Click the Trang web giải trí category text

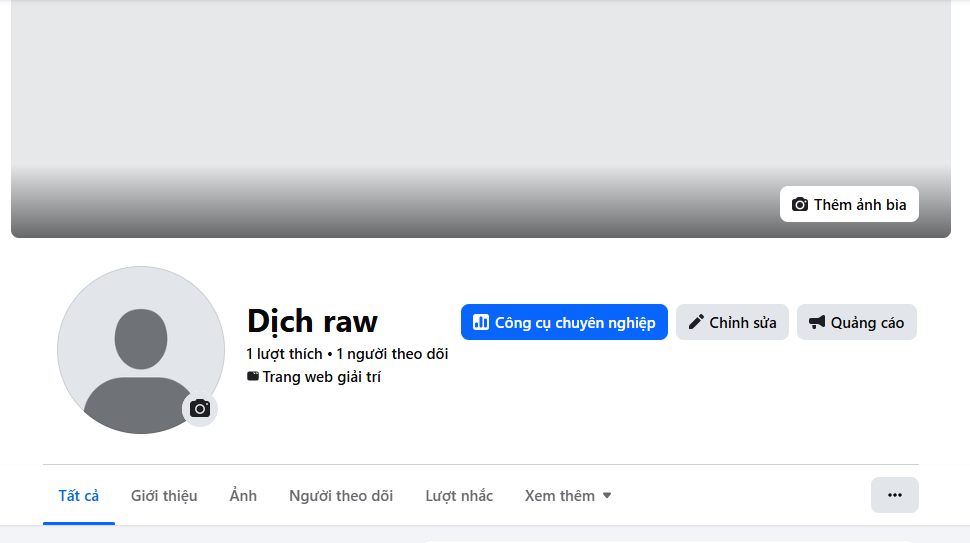[x=321, y=377]
